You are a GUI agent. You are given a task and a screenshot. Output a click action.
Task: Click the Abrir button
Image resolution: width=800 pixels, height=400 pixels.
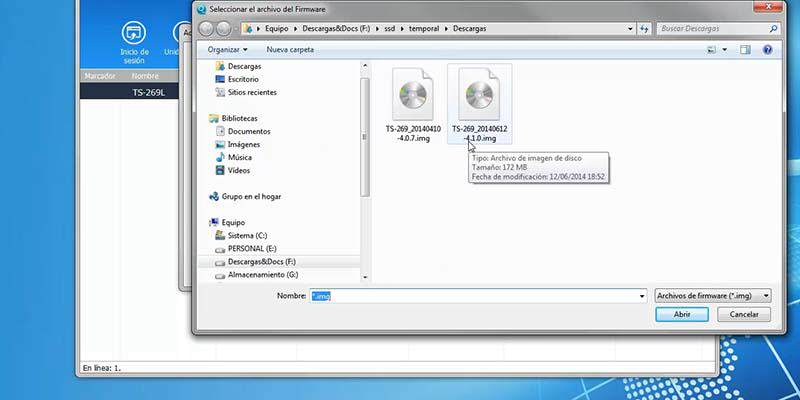(x=682, y=314)
